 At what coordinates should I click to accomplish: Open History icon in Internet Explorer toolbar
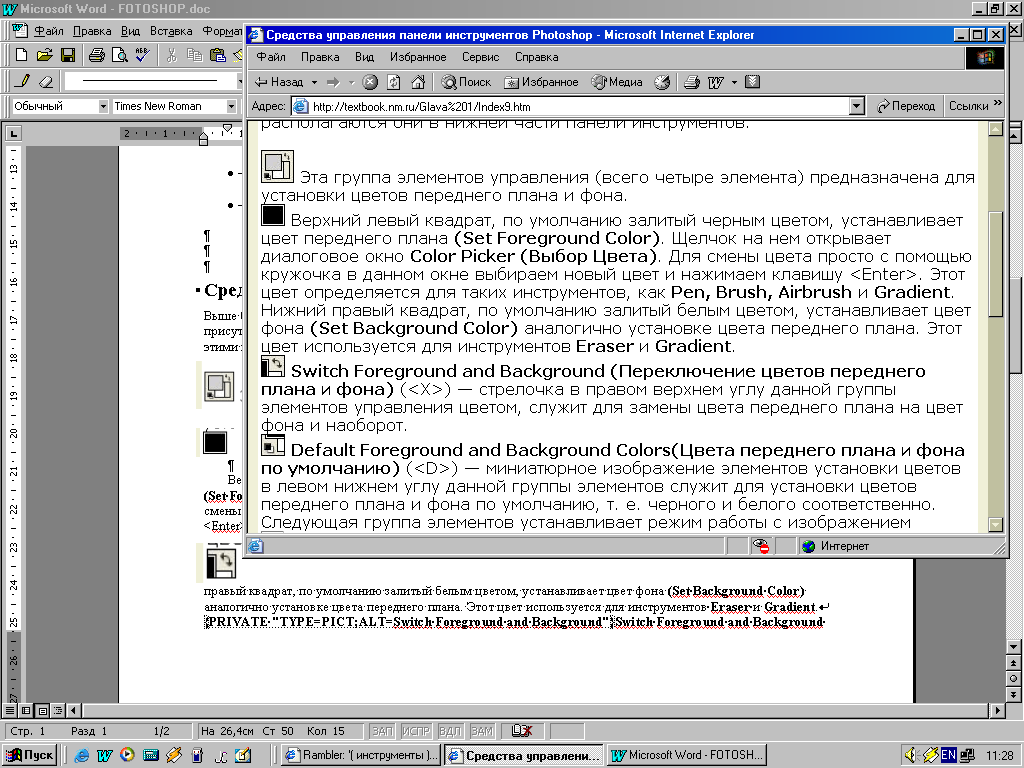pyautogui.click(x=662, y=82)
